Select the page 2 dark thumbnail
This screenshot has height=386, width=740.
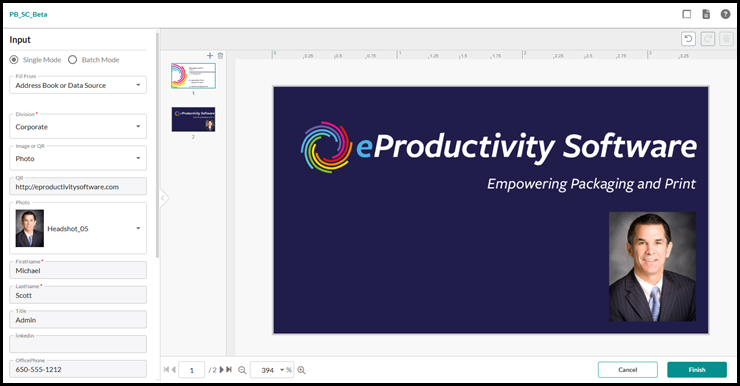pyautogui.click(x=193, y=119)
